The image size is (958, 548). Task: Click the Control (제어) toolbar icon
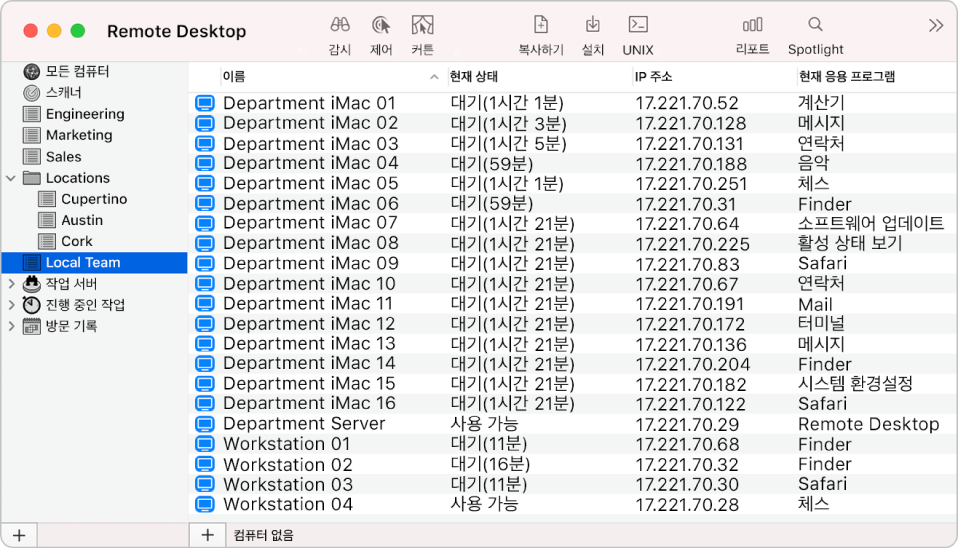381,25
